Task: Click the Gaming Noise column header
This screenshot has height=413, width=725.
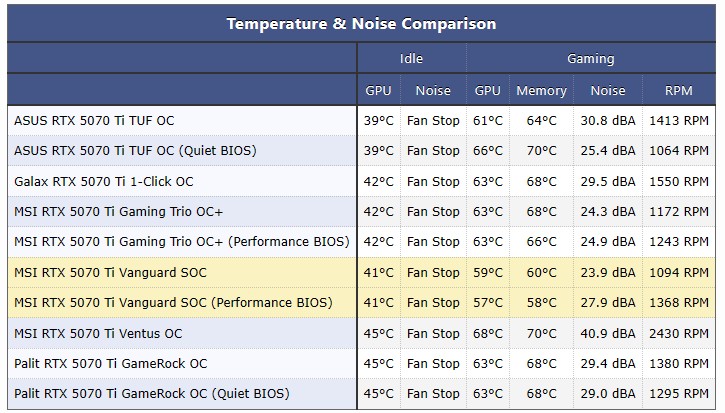Action: 608,90
